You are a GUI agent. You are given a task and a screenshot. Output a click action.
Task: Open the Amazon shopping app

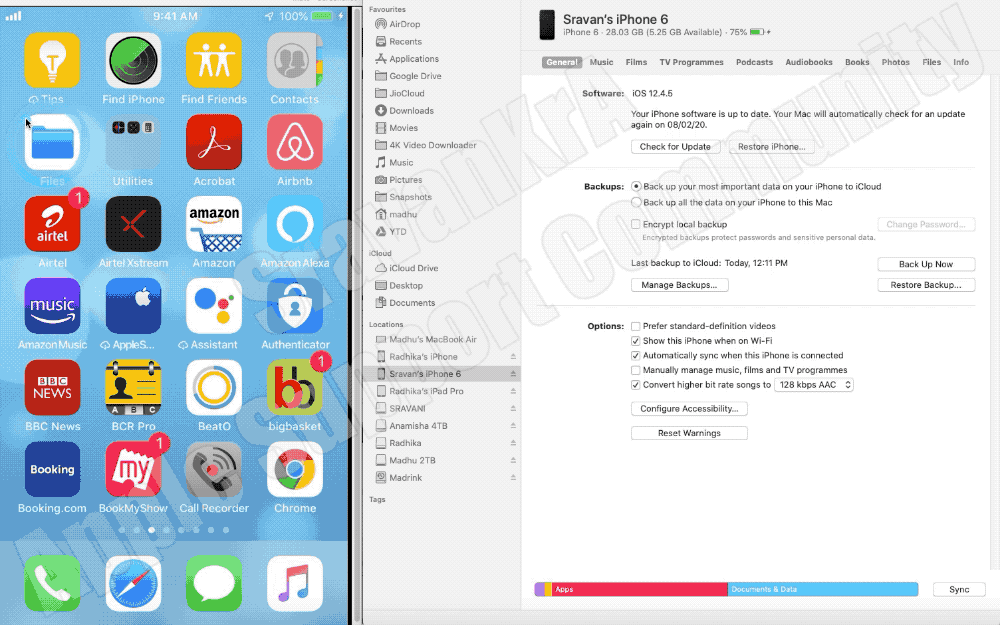click(214, 224)
